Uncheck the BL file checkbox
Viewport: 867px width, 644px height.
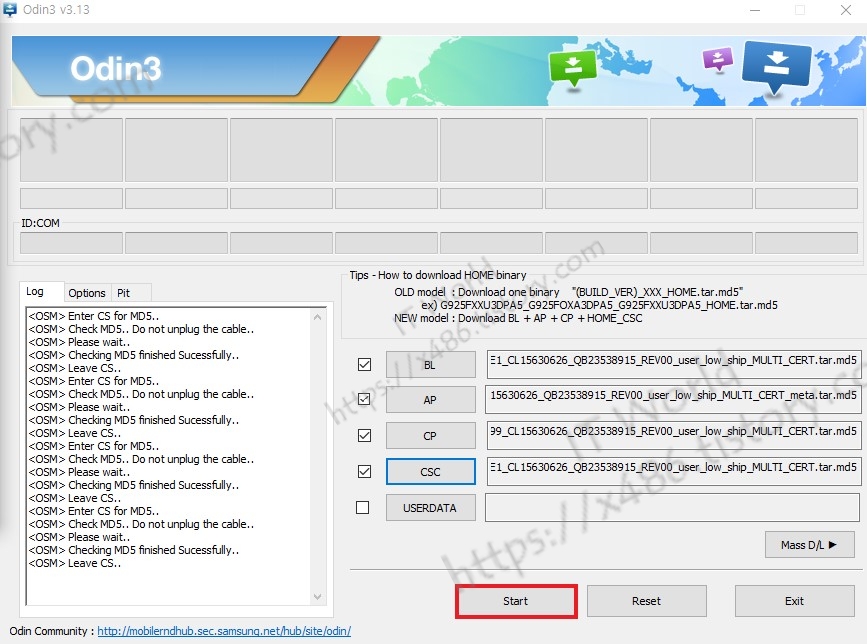click(x=364, y=364)
